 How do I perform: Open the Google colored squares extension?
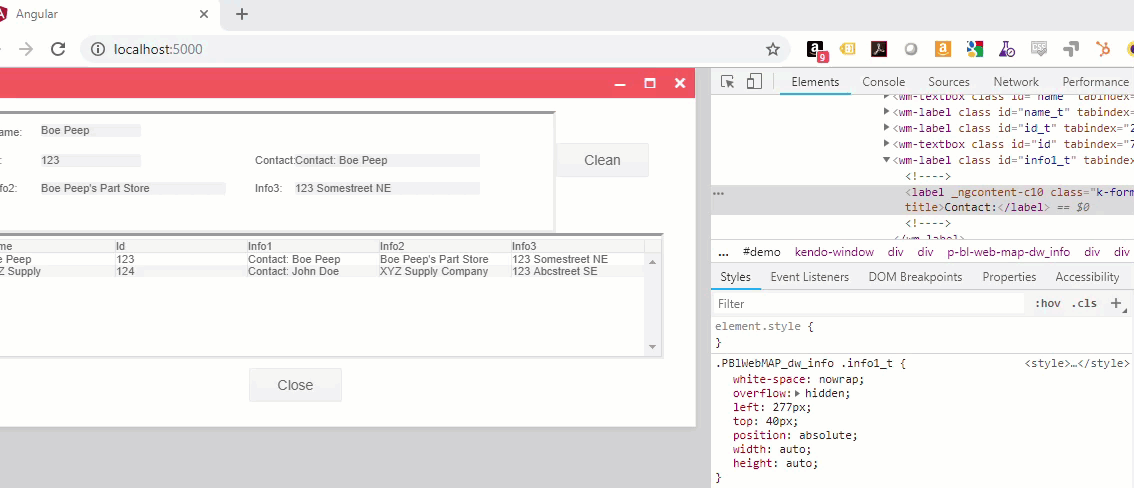[974, 49]
